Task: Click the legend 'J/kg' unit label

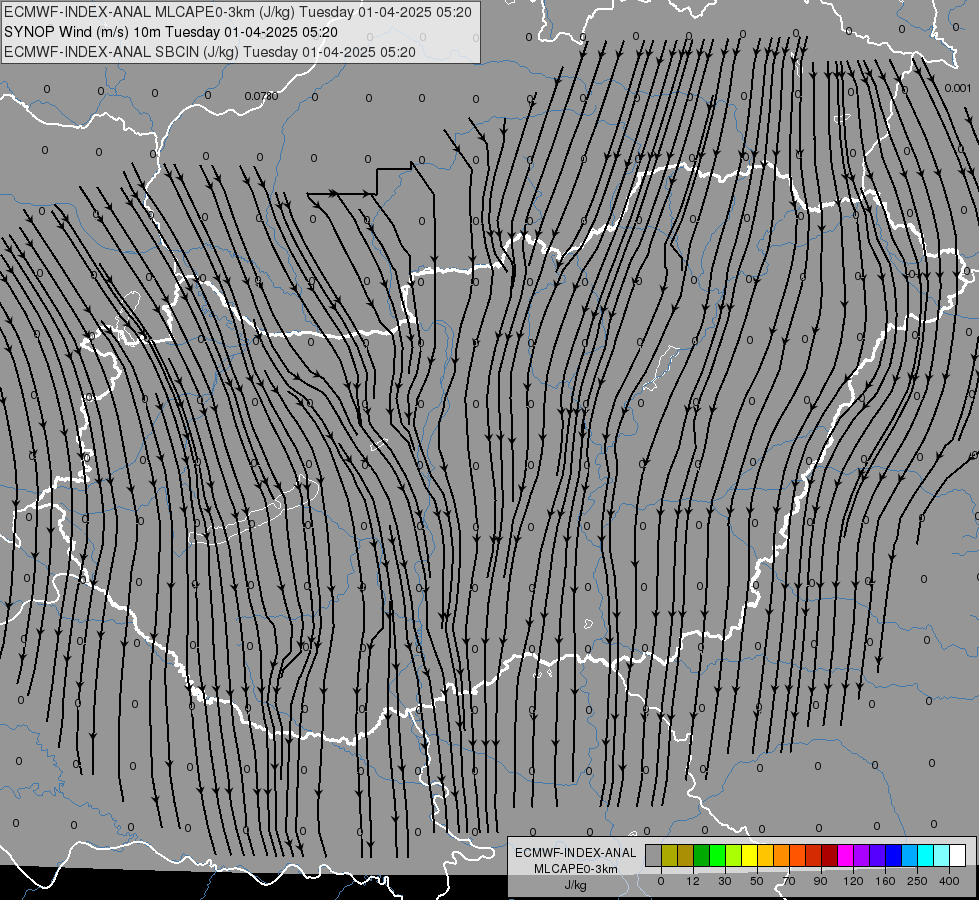Action: (576, 885)
